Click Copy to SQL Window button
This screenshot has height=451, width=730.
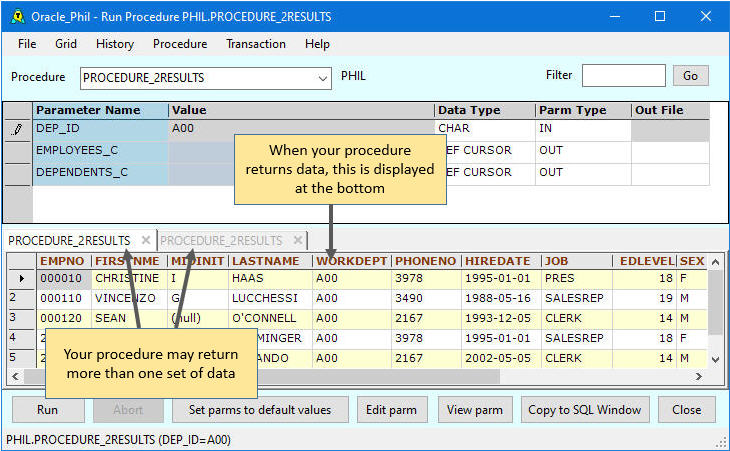tap(585, 410)
